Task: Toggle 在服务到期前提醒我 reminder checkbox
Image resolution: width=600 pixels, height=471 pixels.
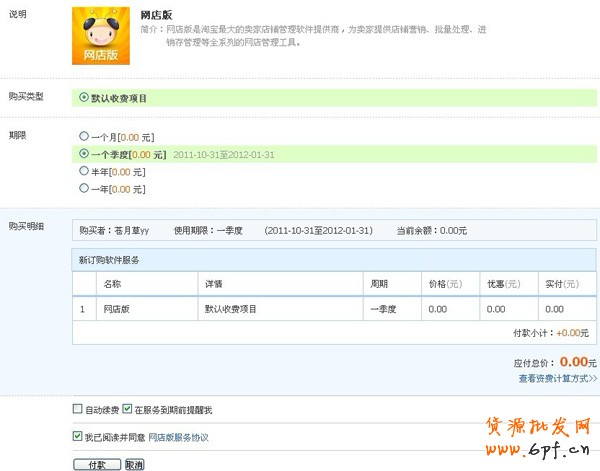Action: pyautogui.click(x=127, y=410)
